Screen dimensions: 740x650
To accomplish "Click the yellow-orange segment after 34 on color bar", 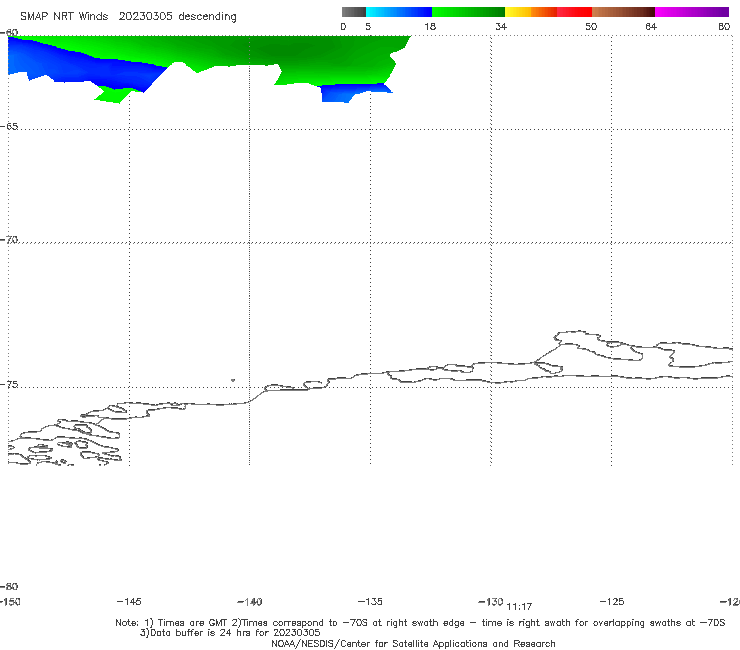I will click(x=531, y=12).
